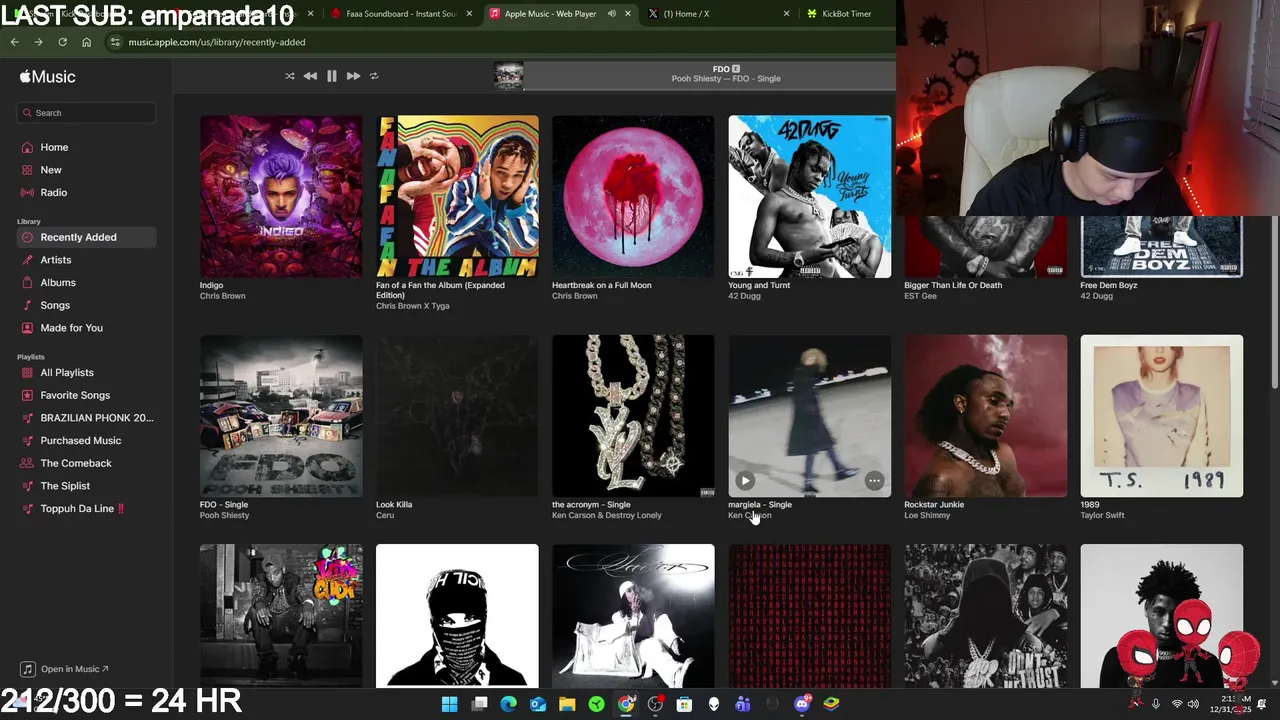Open more options on margiela - Single
This screenshot has height=720, width=1280.
(874, 481)
